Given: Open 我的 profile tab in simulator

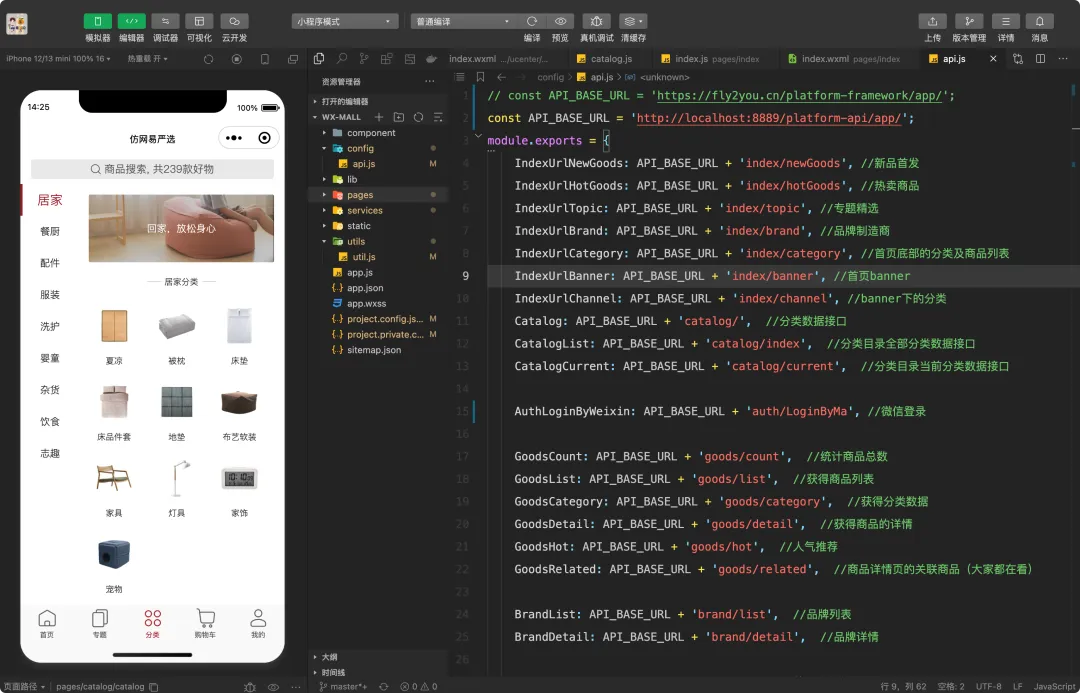Looking at the screenshot, I should (258, 623).
